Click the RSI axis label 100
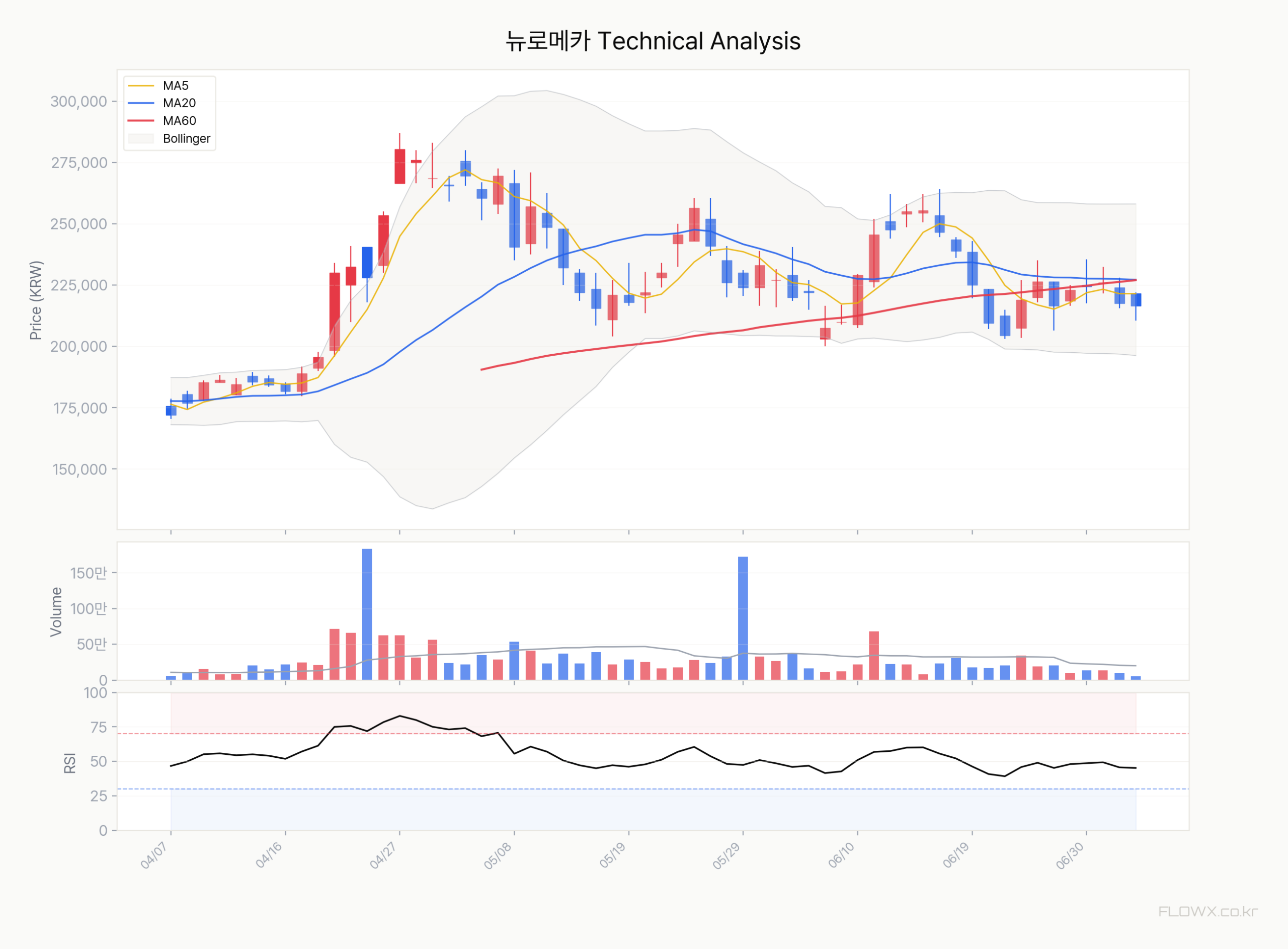Viewport: 1288px width, 949px height. tap(96, 693)
